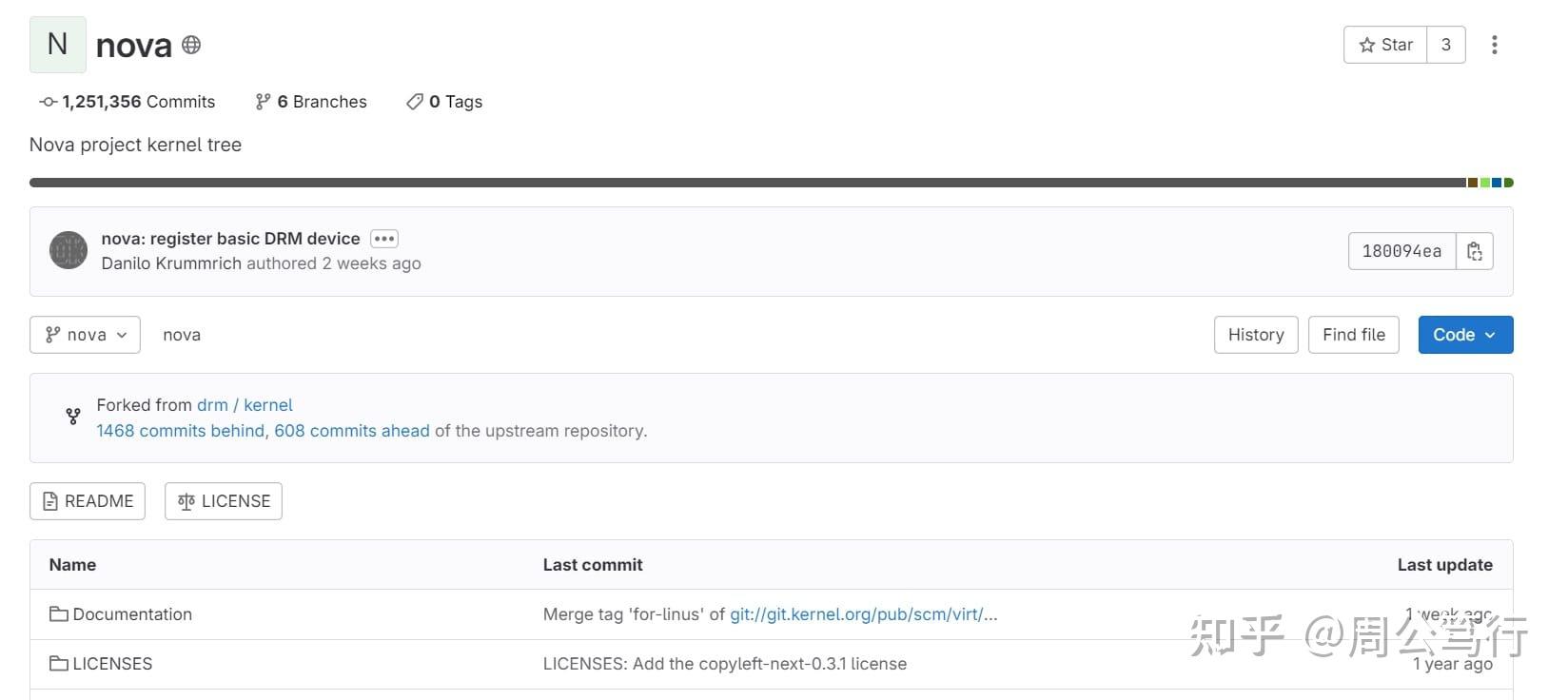The image size is (1568, 700).
Task: Click the globe icon next to repository name
Action: pos(190,45)
